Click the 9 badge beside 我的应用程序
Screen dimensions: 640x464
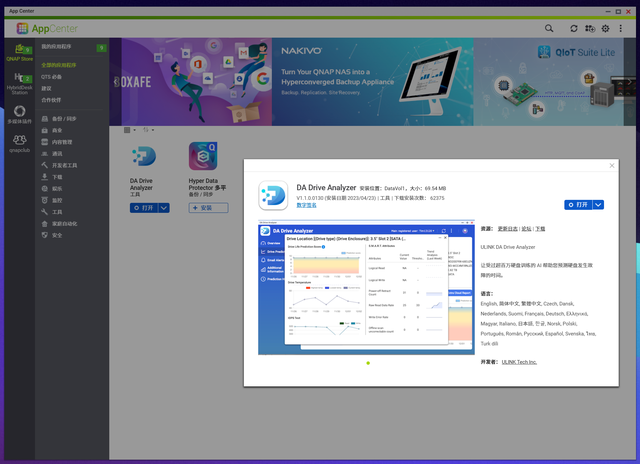pos(101,48)
